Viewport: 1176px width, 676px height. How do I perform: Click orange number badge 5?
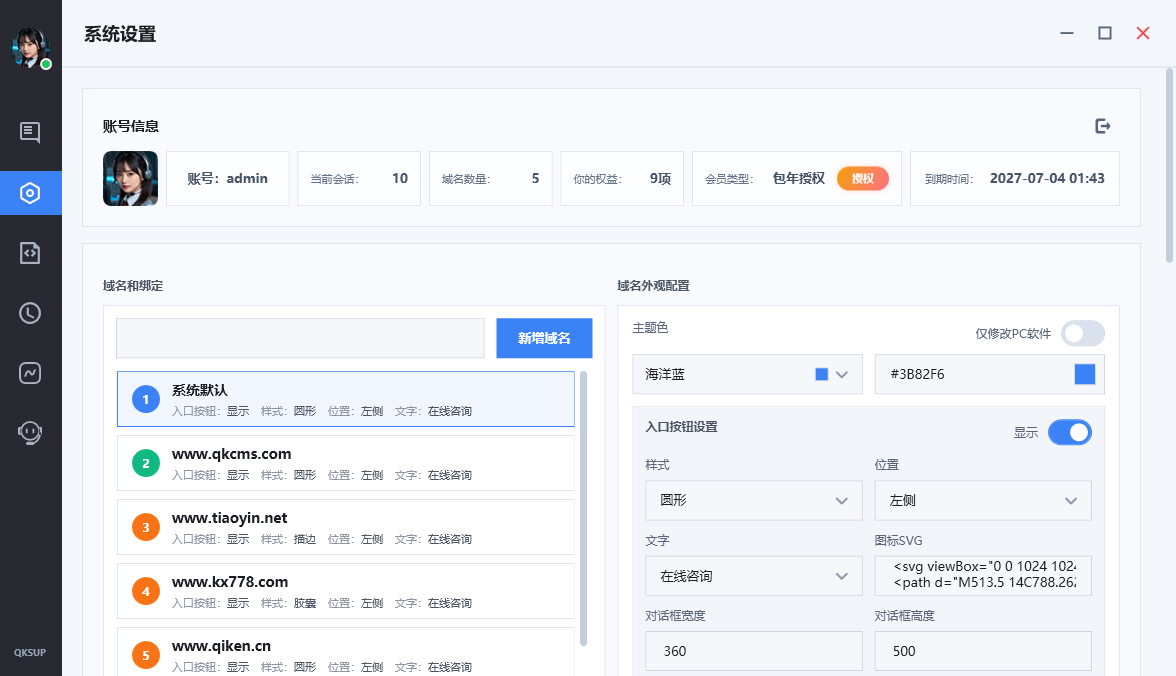(146, 655)
